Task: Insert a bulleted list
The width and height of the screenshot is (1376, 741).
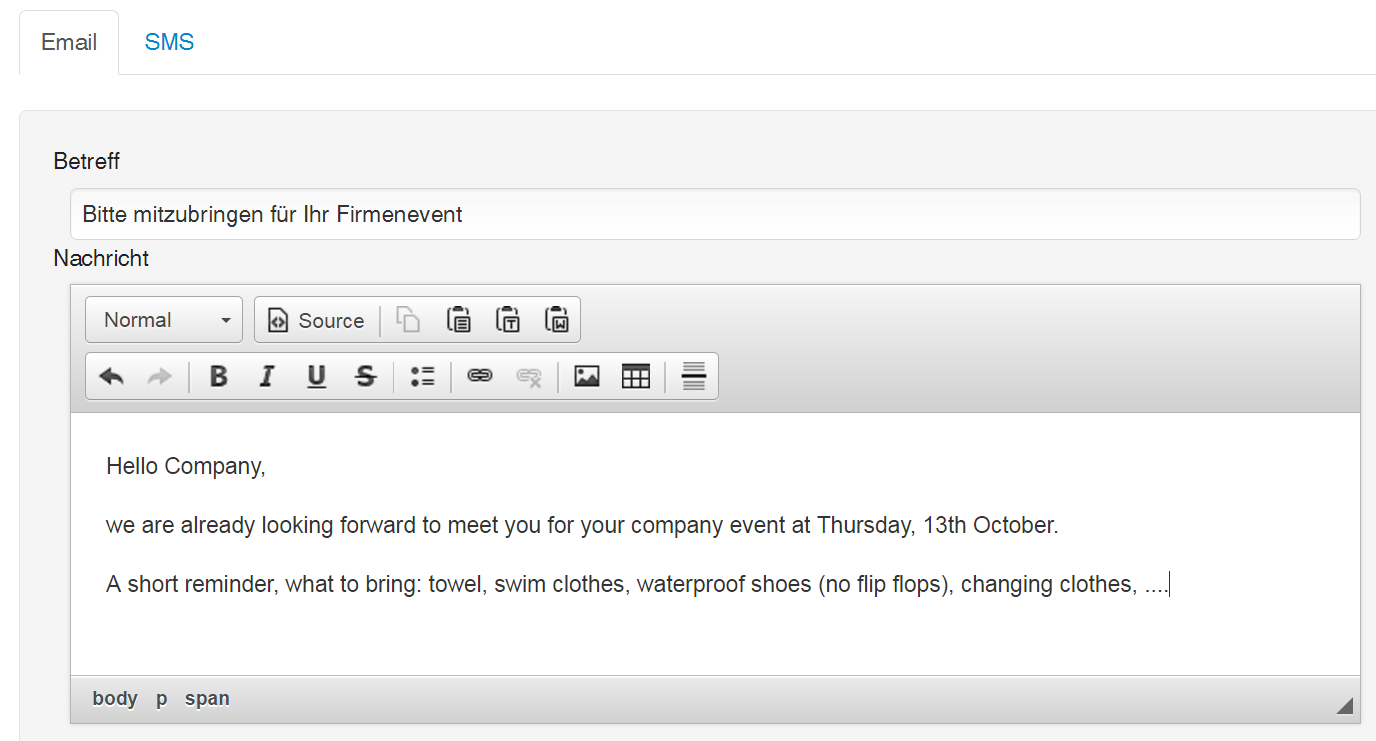Action: coord(423,377)
